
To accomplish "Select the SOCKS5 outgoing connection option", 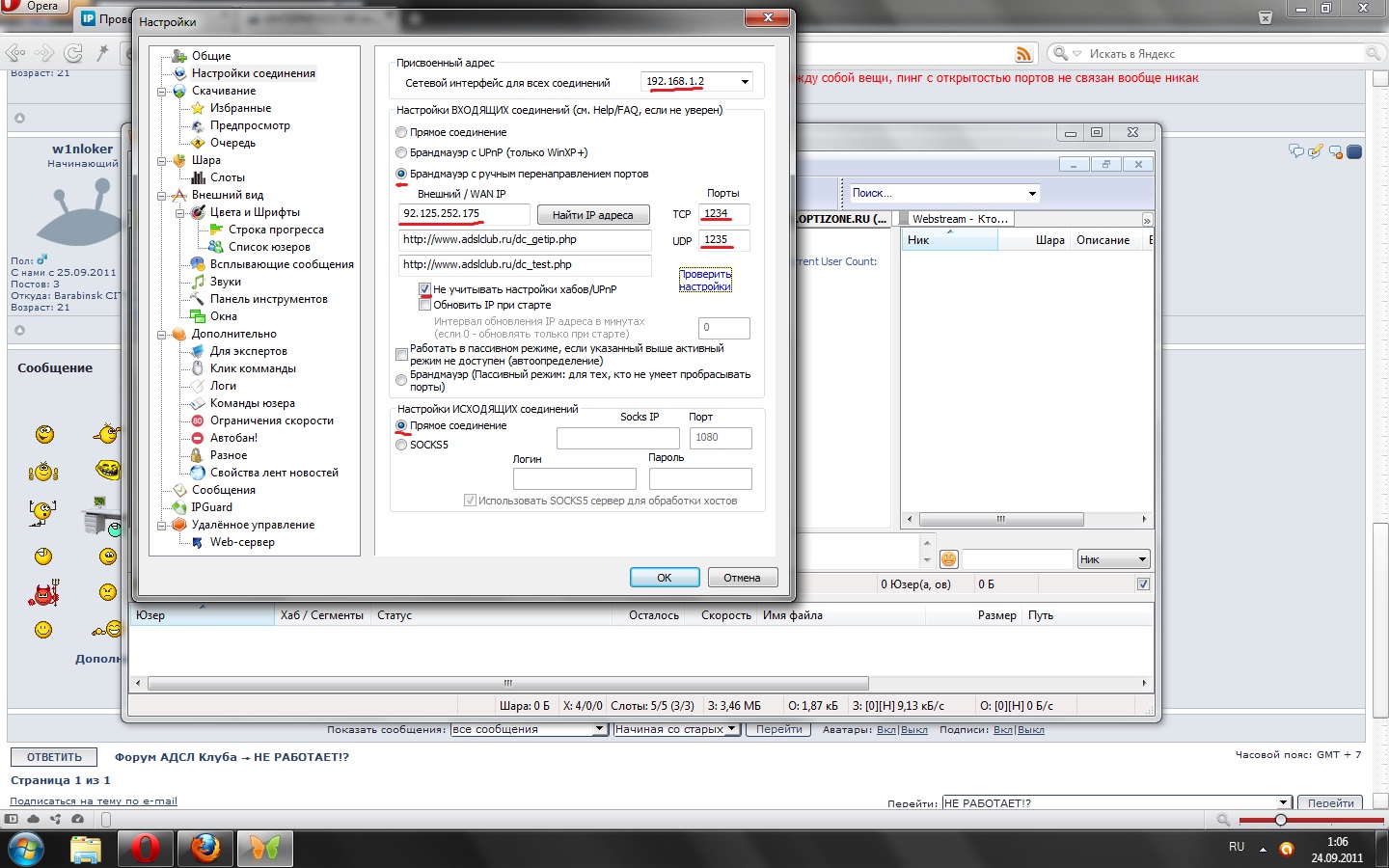I will point(402,445).
